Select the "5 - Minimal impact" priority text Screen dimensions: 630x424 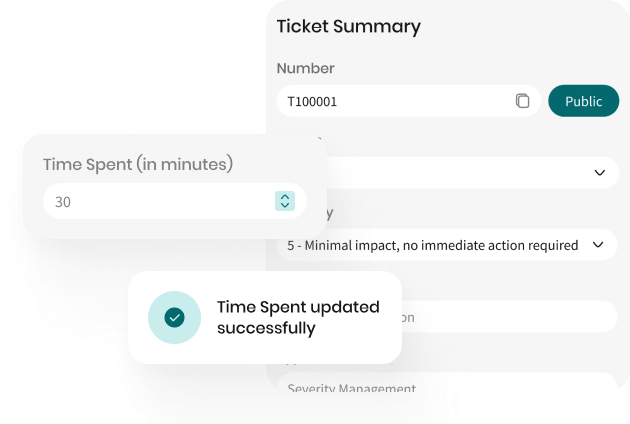coord(432,245)
